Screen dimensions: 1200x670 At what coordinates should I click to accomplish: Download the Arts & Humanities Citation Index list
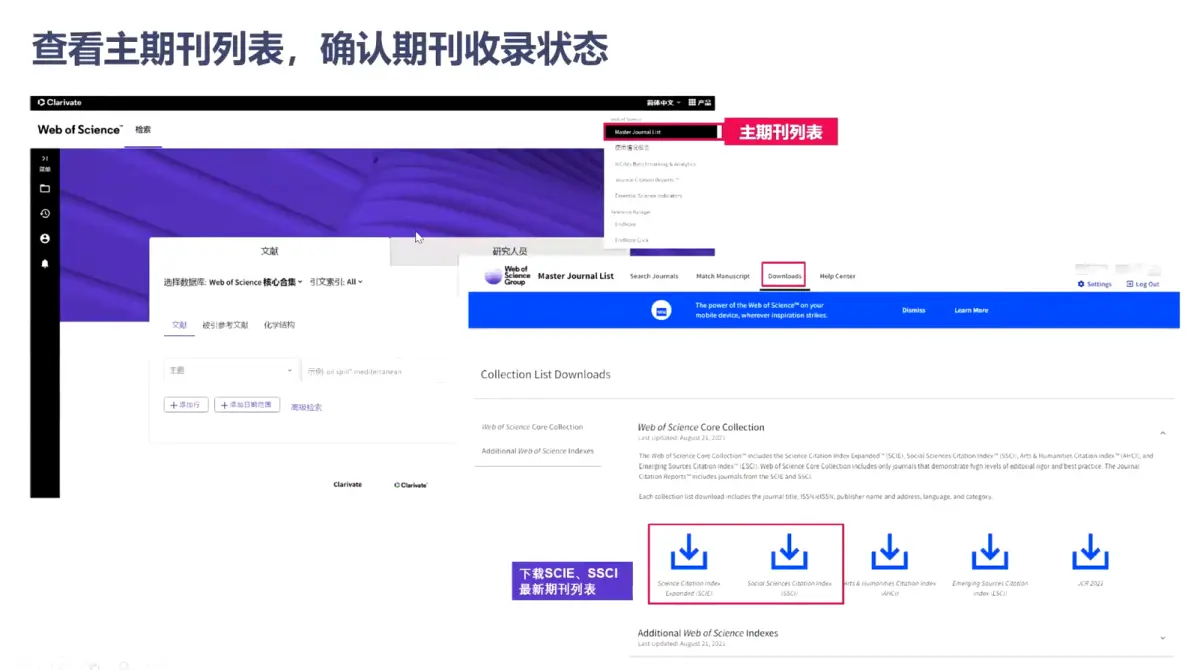tap(889, 552)
